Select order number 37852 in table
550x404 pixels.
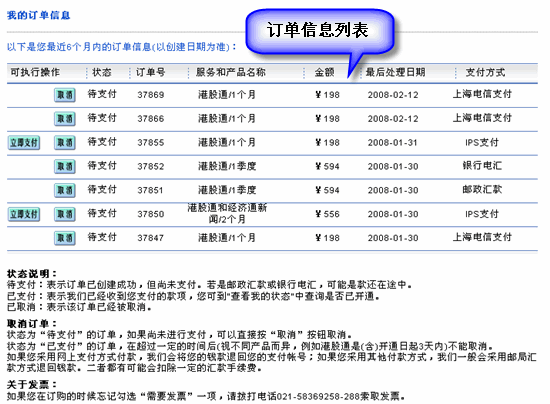(150, 167)
